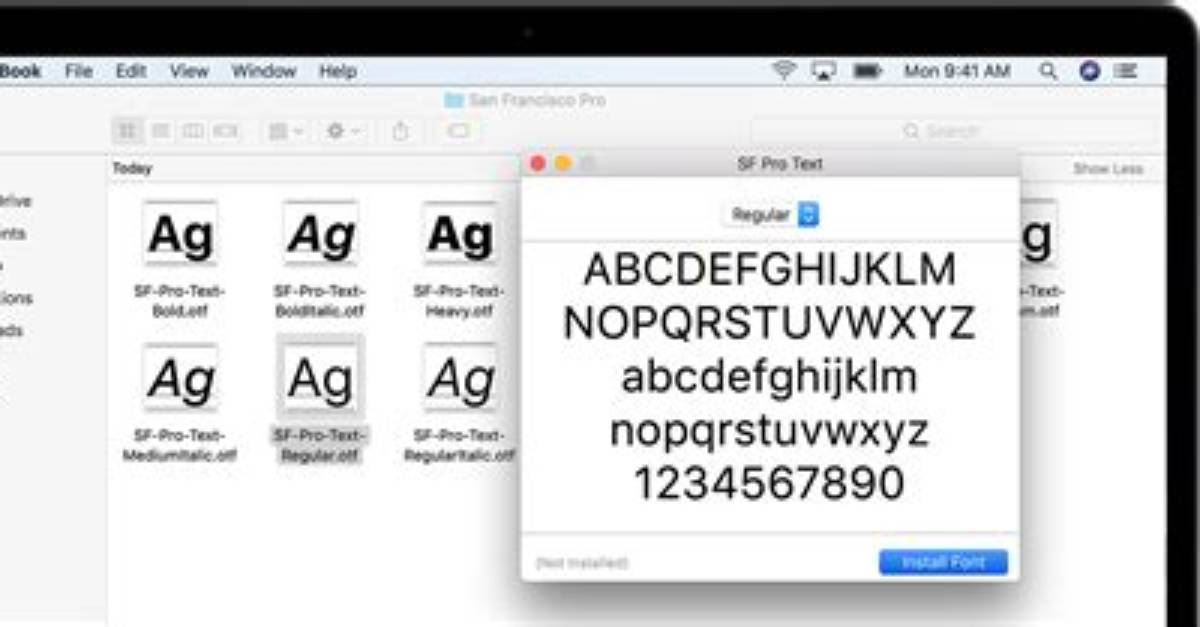This screenshot has width=1200, height=627.
Task: Open the View menu
Action: 189,71
